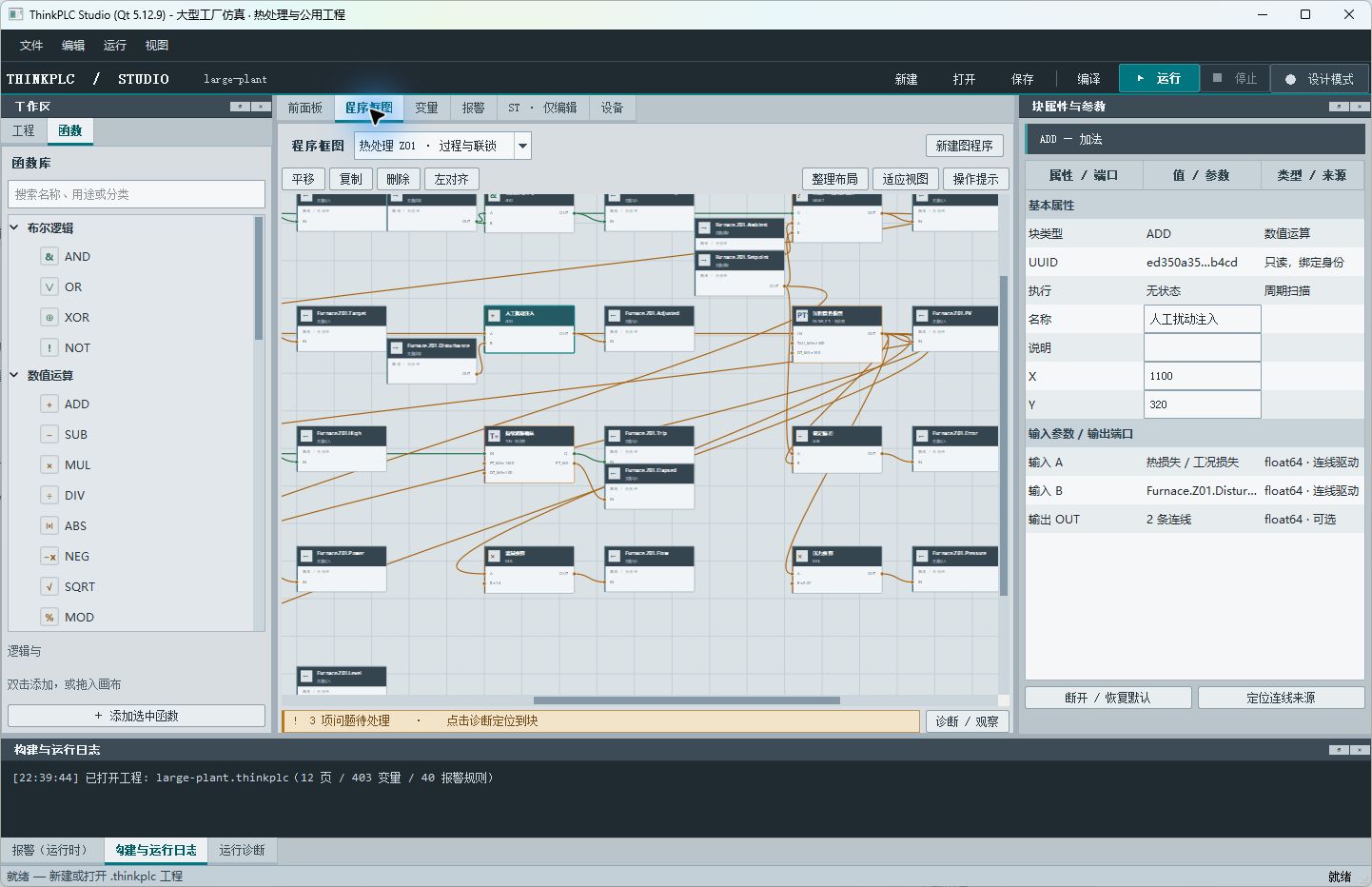This screenshot has height=887, width=1372.
Task: Click the 添加选中函数 button
Action: (x=136, y=716)
